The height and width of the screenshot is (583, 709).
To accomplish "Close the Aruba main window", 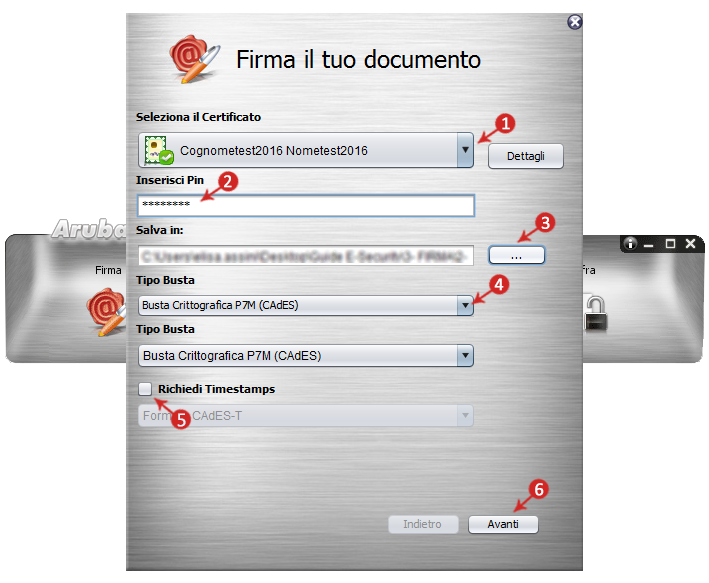I will tap(690, 244).
